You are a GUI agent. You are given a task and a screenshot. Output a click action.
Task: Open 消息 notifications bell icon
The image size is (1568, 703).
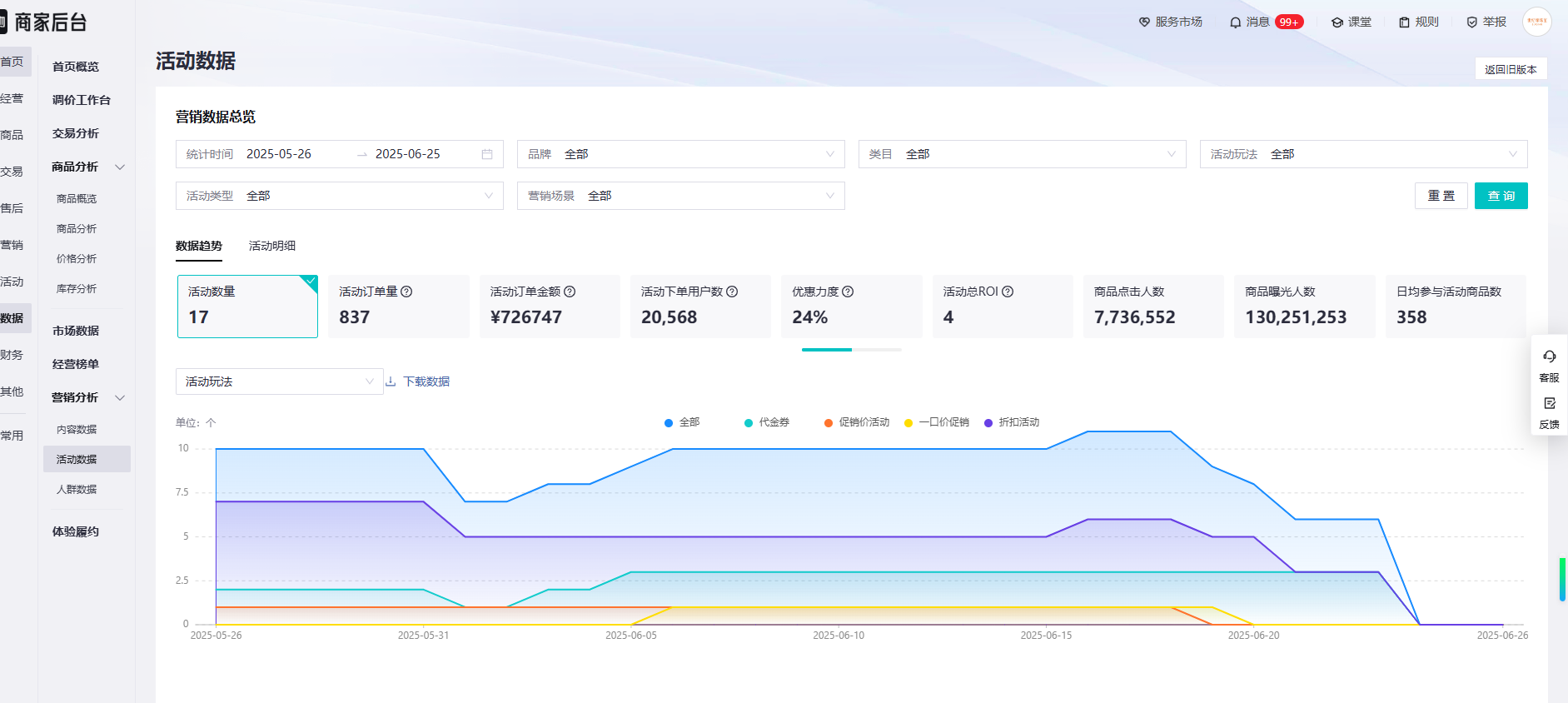(1236, 22)
